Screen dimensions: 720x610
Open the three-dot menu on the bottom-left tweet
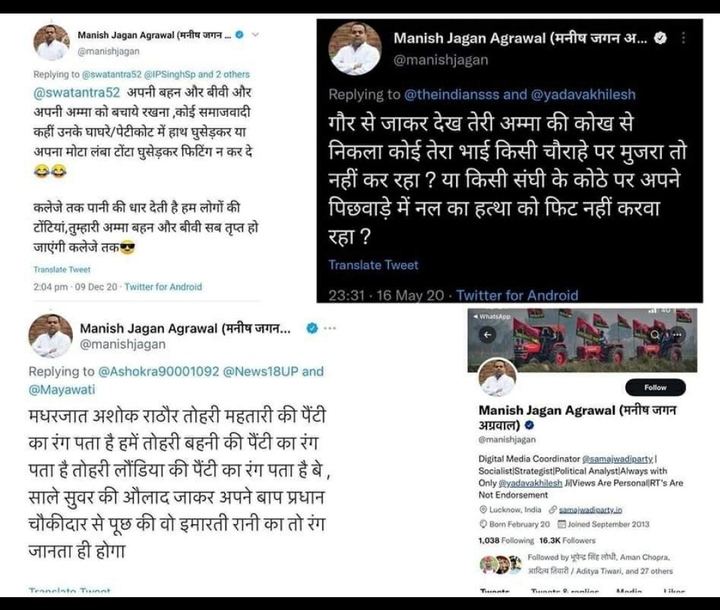330,328
